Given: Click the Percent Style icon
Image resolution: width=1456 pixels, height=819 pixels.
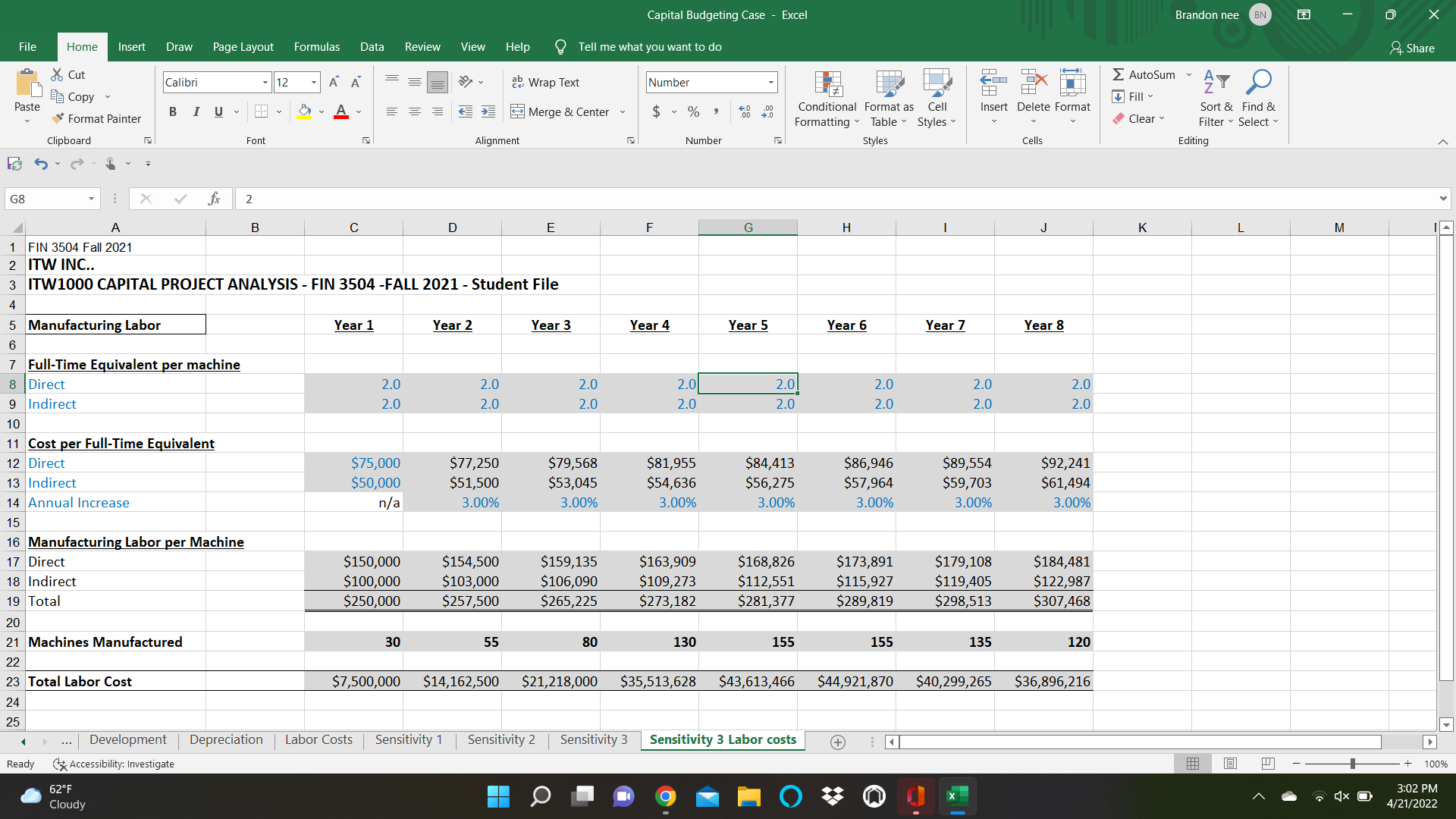Looking at the screenshot, I should 692,111.
